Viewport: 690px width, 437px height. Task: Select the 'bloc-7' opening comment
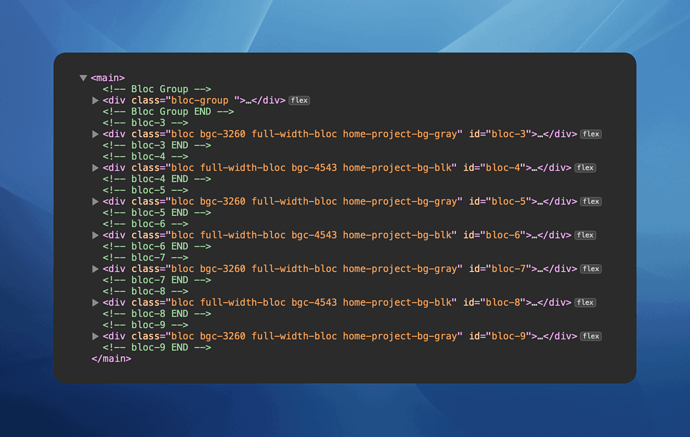click(x=145, y=257)
